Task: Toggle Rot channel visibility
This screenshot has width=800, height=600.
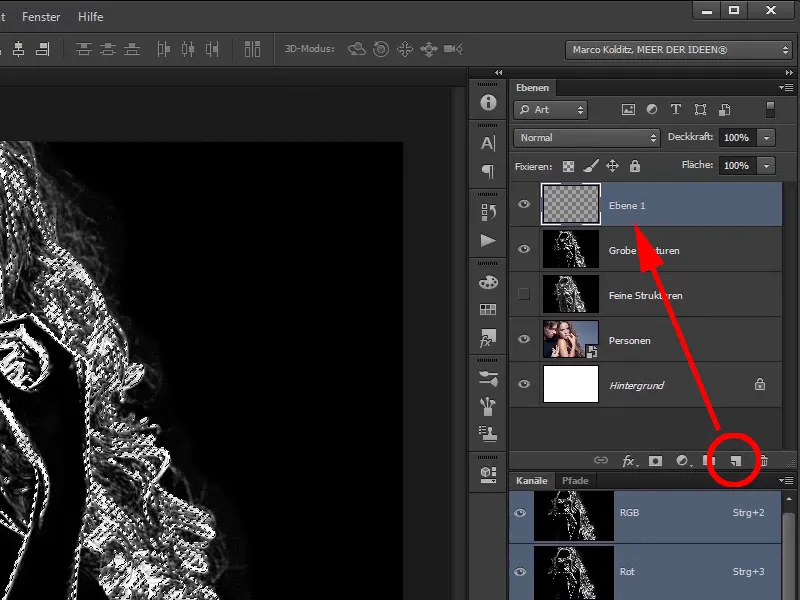Action: [x=520, y=572]
